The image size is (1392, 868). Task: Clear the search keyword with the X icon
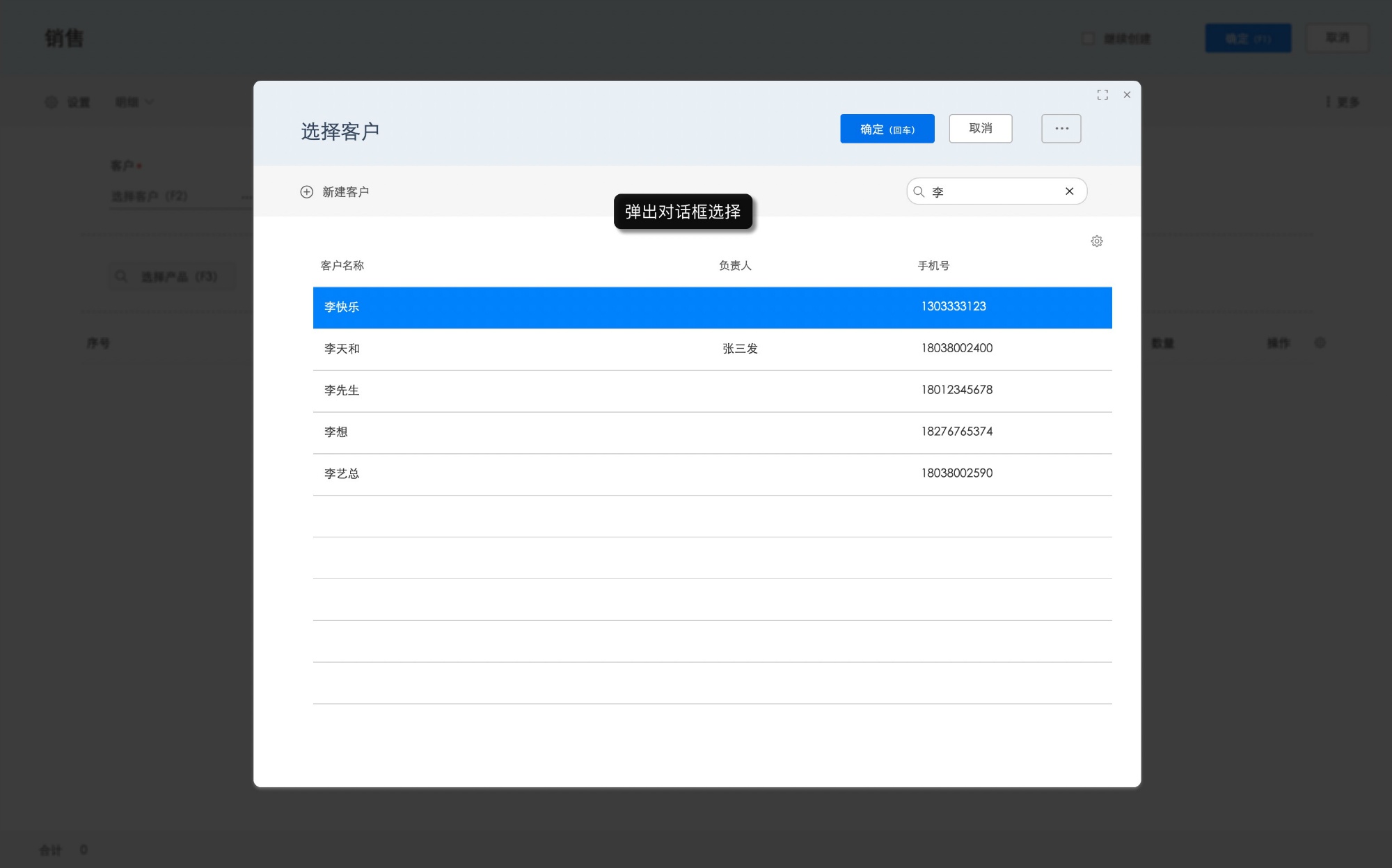1070,191
